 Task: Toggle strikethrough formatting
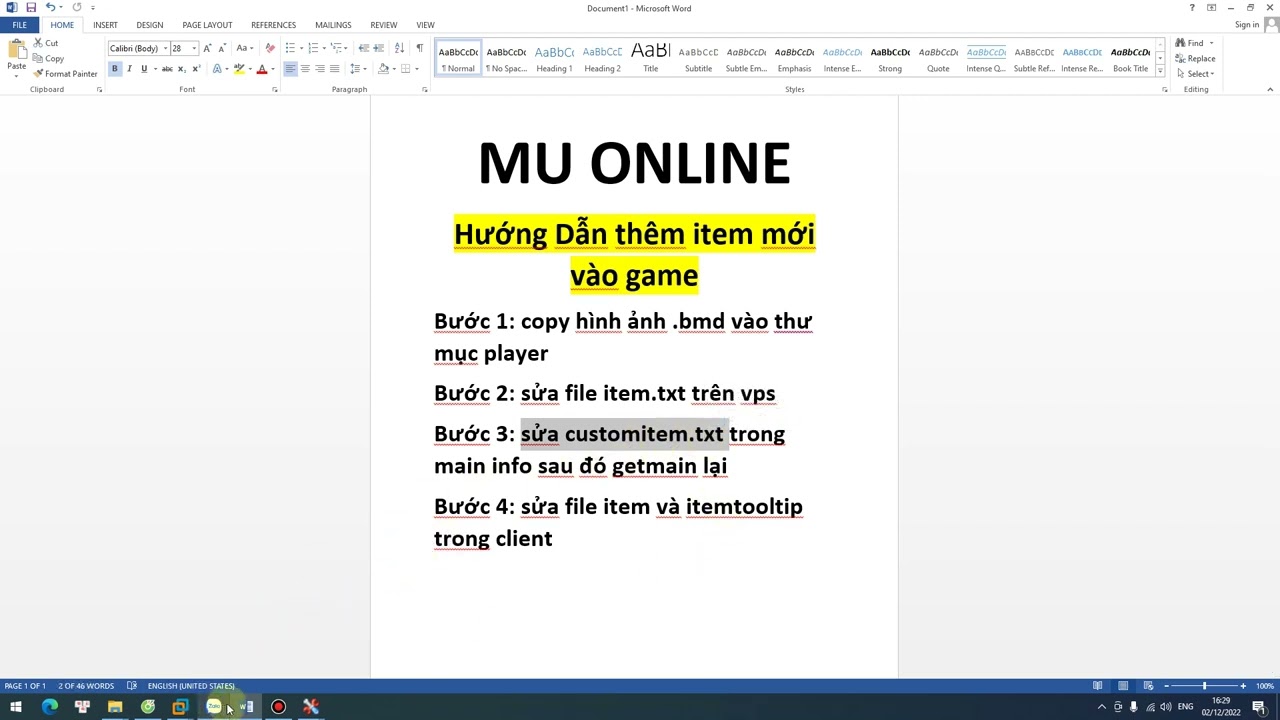pyautogui.click(x=167, y=69)
